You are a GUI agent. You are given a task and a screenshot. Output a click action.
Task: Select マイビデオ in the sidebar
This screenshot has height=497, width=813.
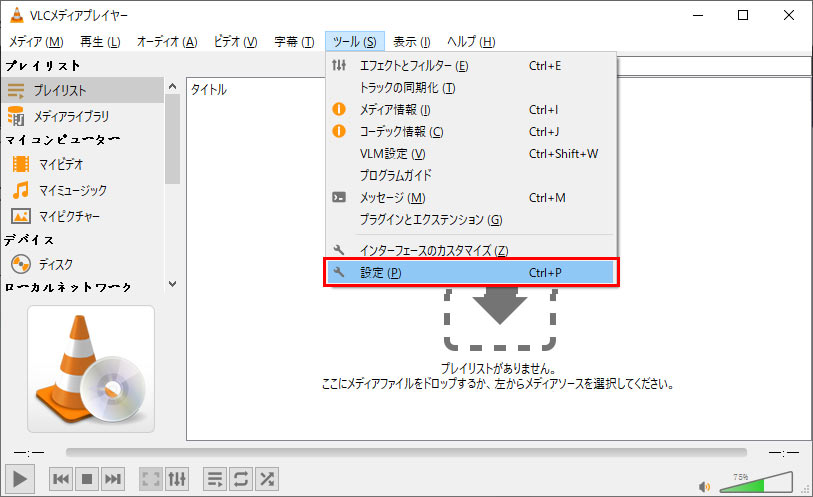61,164
